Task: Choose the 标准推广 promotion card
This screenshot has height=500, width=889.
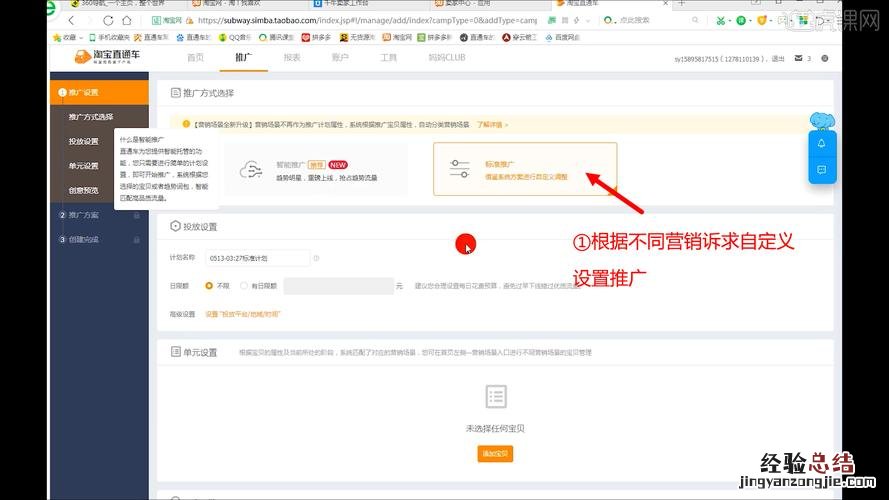Action: (x=525, y=169)
